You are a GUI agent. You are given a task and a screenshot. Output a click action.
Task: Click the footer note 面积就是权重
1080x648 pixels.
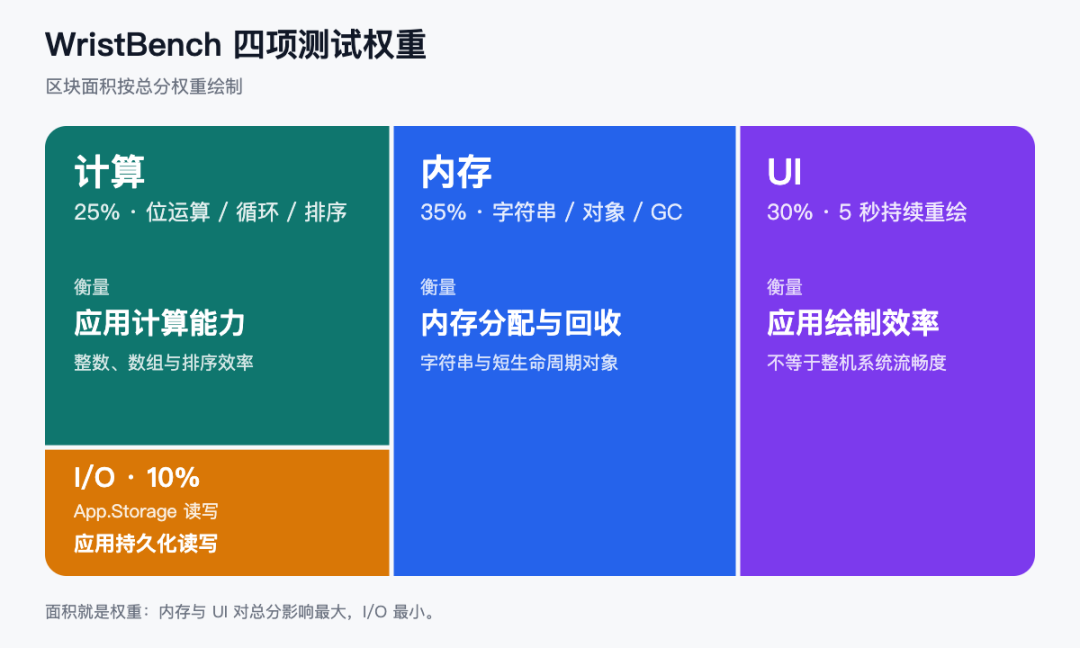pos(242,612)
